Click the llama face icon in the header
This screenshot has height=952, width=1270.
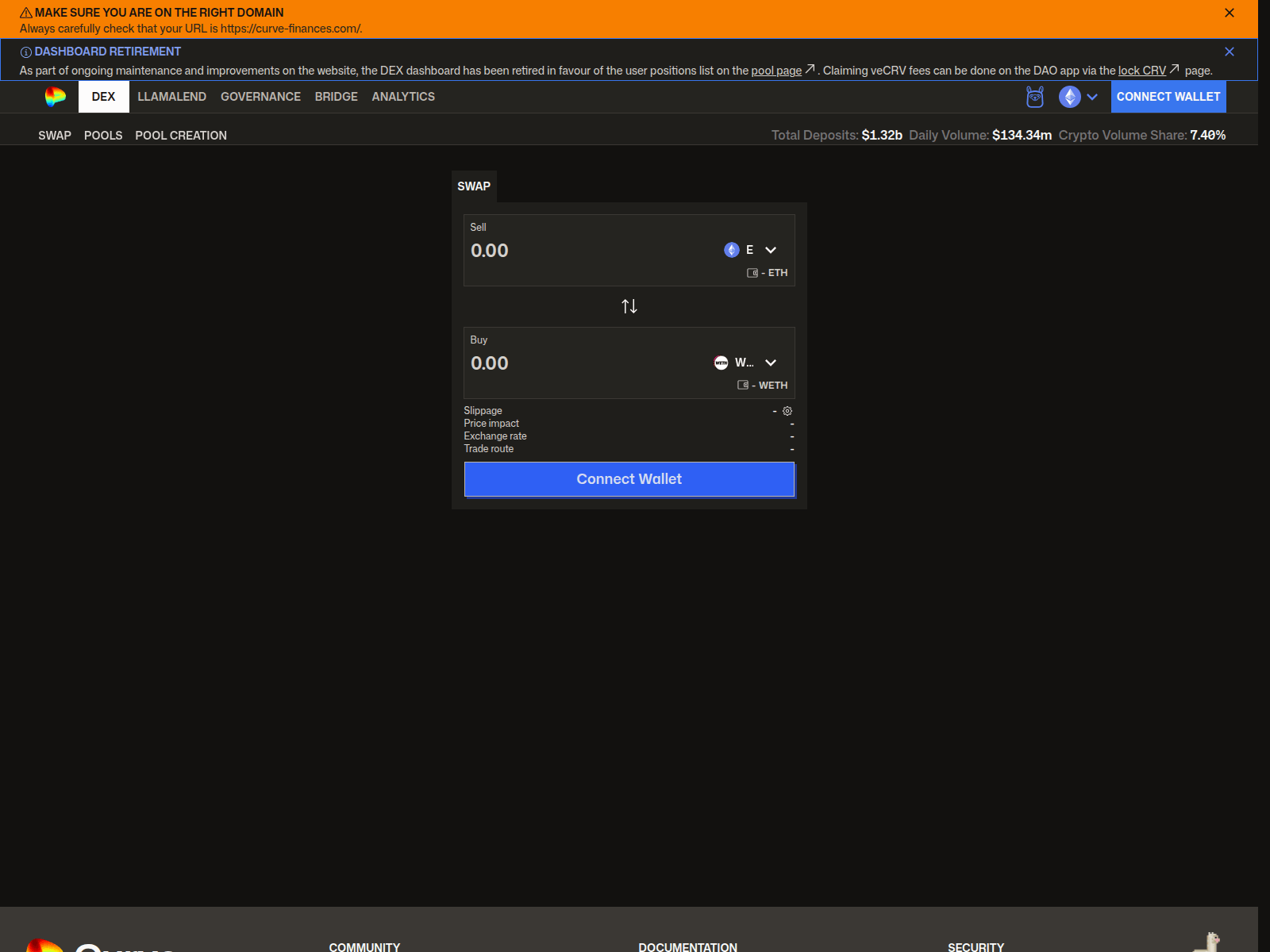coord(1035,97)
